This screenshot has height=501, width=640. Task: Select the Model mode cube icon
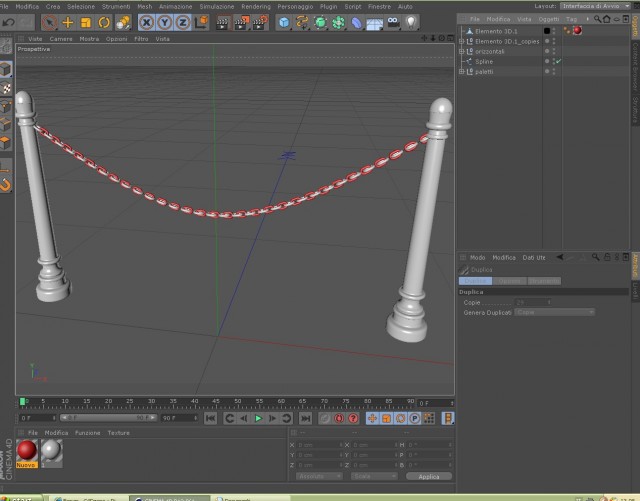[5, 69]
